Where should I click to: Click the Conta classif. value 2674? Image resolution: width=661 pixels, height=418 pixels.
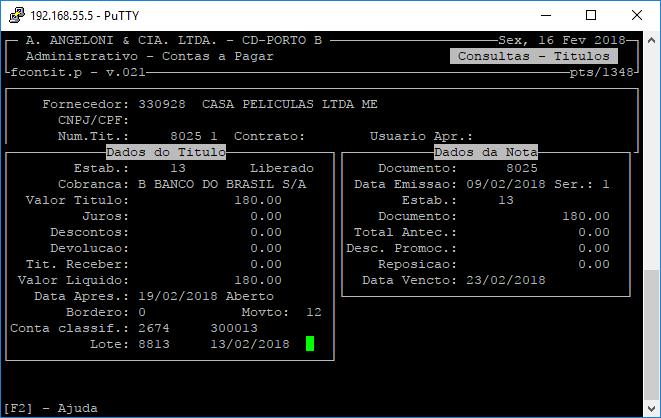pyautogui.click(x=154, y=328)
